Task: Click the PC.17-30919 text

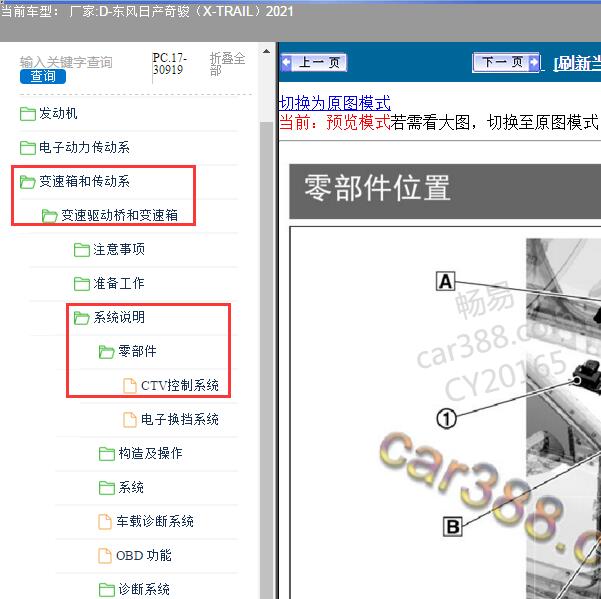Action: coord(169,64)
